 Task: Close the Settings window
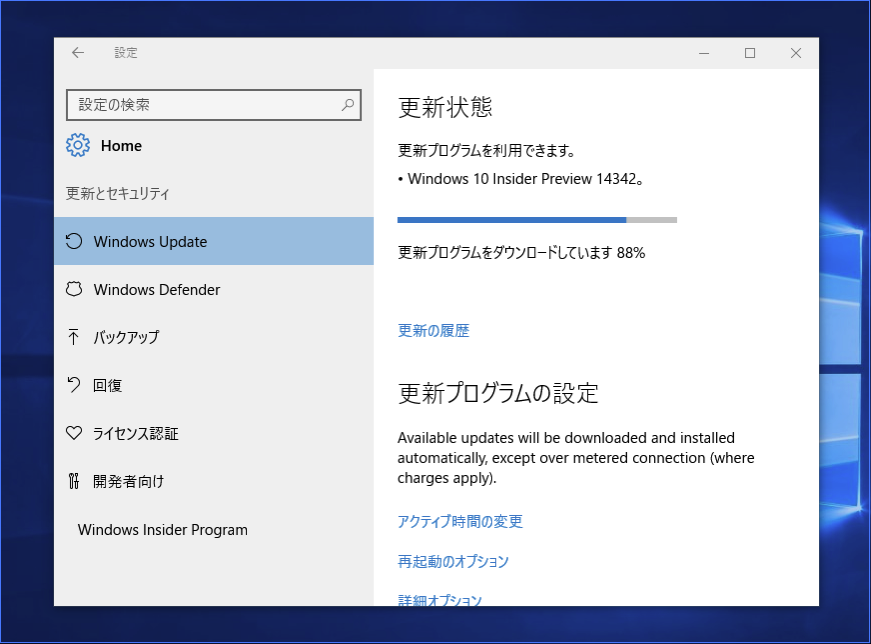pyautogui.click(x=796, y=53)
